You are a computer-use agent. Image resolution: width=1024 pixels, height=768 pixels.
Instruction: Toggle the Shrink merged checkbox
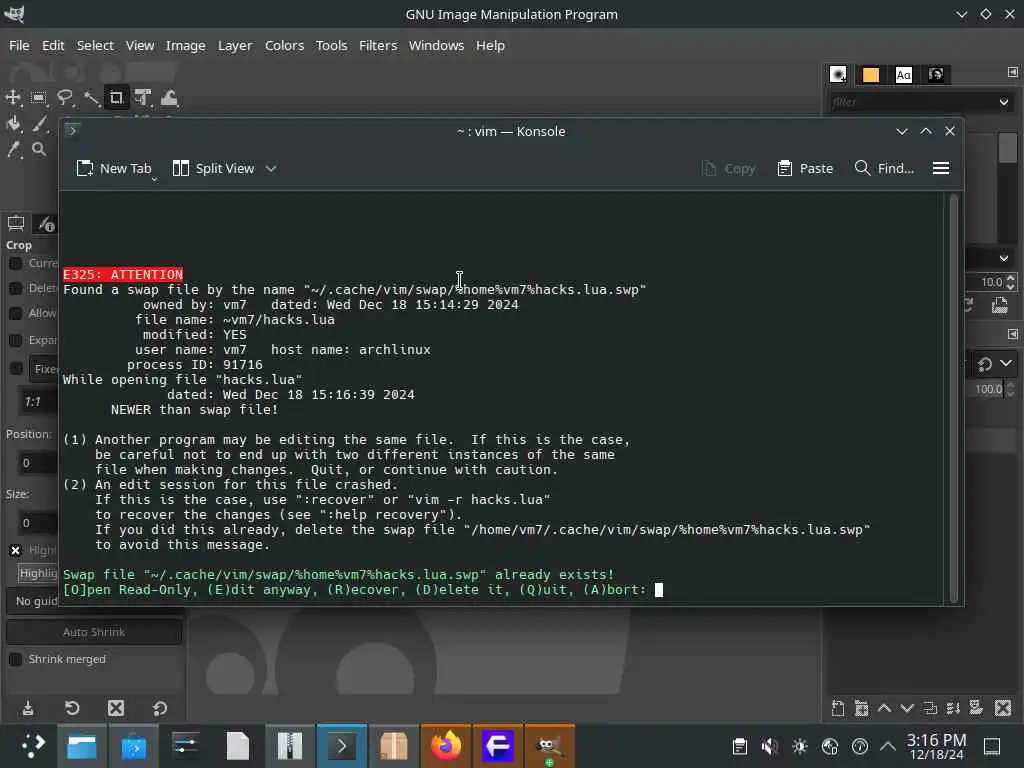[x=16, y=659]
